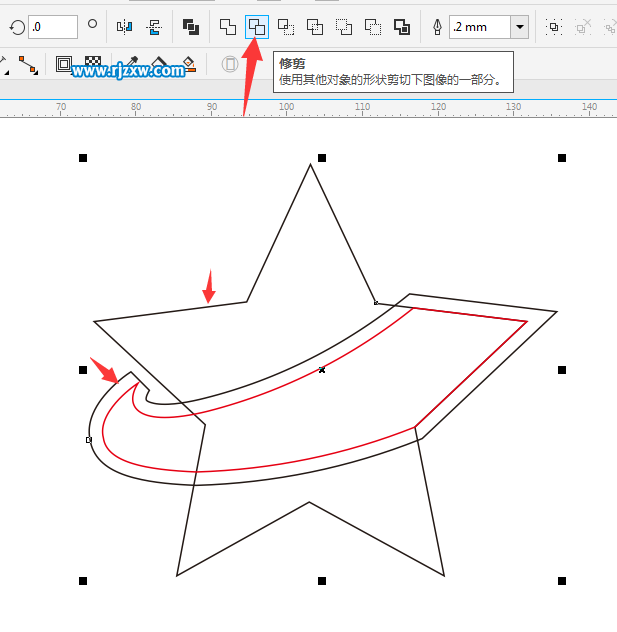Click the Create boundary icon
The image size is (617, 632).
402,27
